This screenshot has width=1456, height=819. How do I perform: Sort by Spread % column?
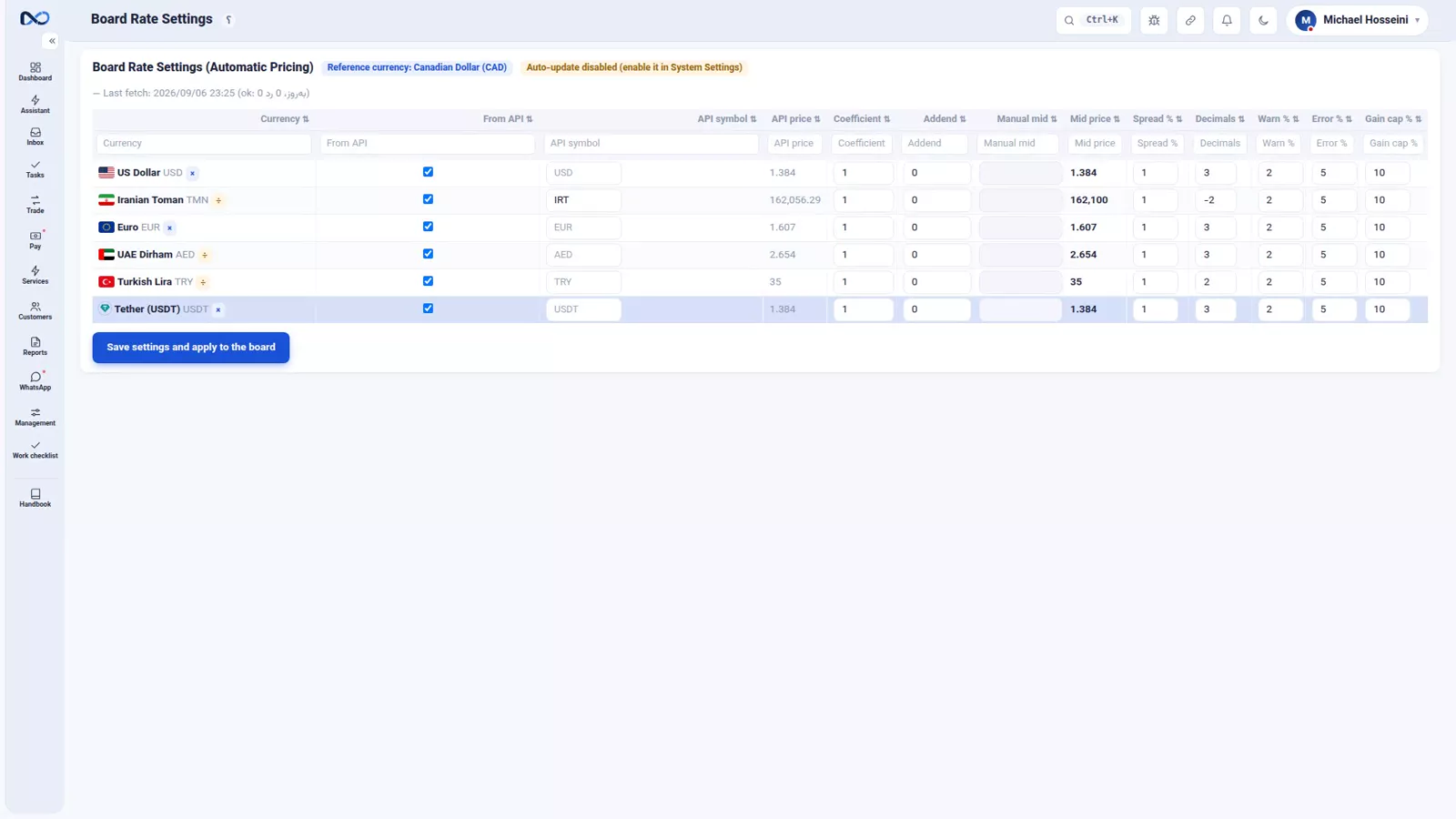coord(1158,119)
